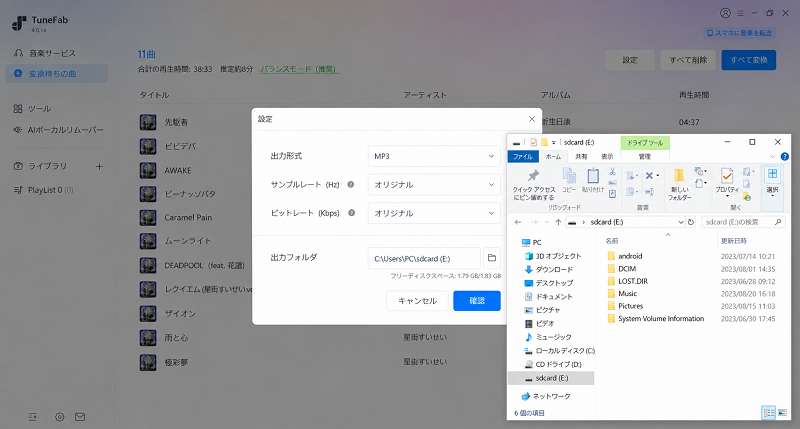Click the すべて変換 button

(x=748, y=60)
